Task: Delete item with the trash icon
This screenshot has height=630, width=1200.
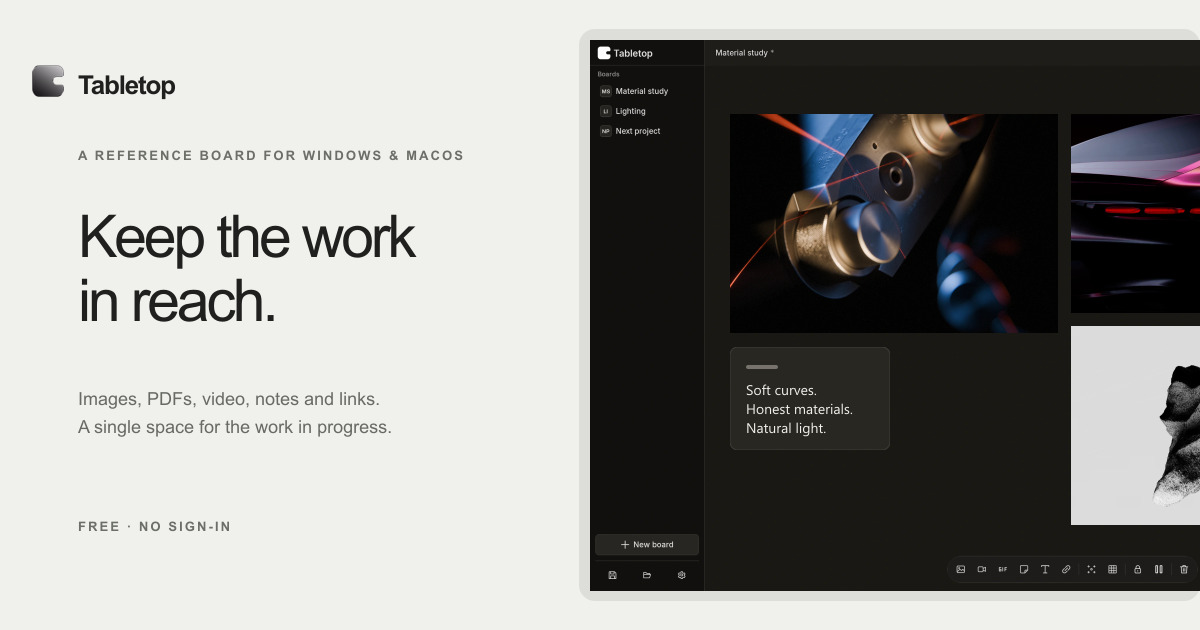Action: tap(1184, 569)
